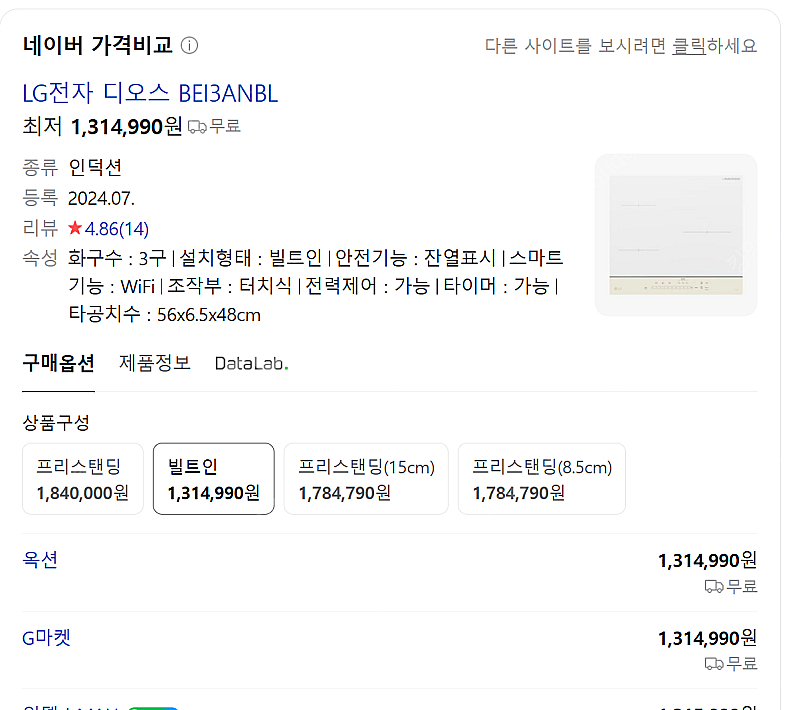Click delivery truck icon in G마켓 row

(x=714, y=664)
